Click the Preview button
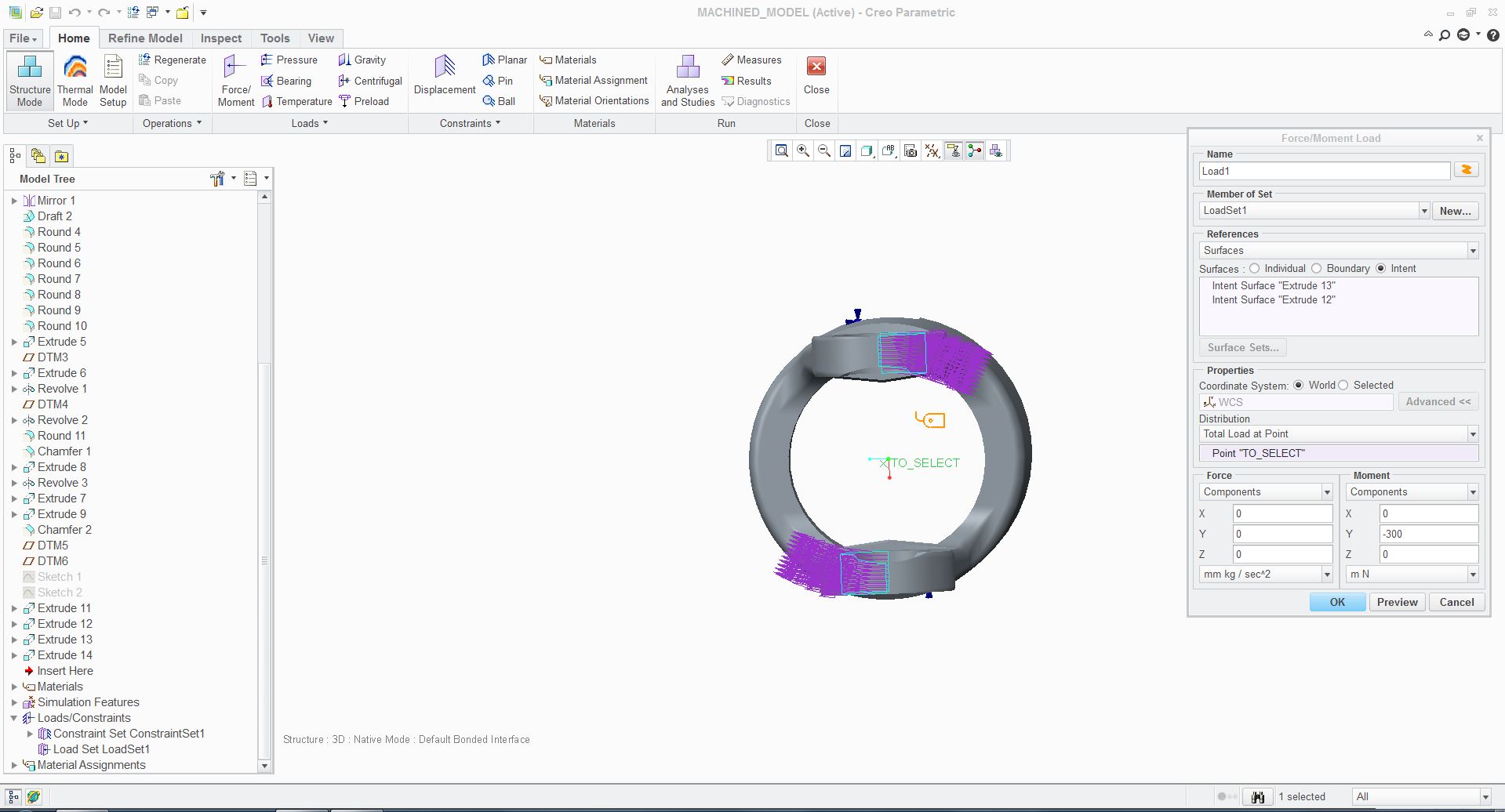The width and height of the screenshot is (1505, 812). (x=1397, y=602)
